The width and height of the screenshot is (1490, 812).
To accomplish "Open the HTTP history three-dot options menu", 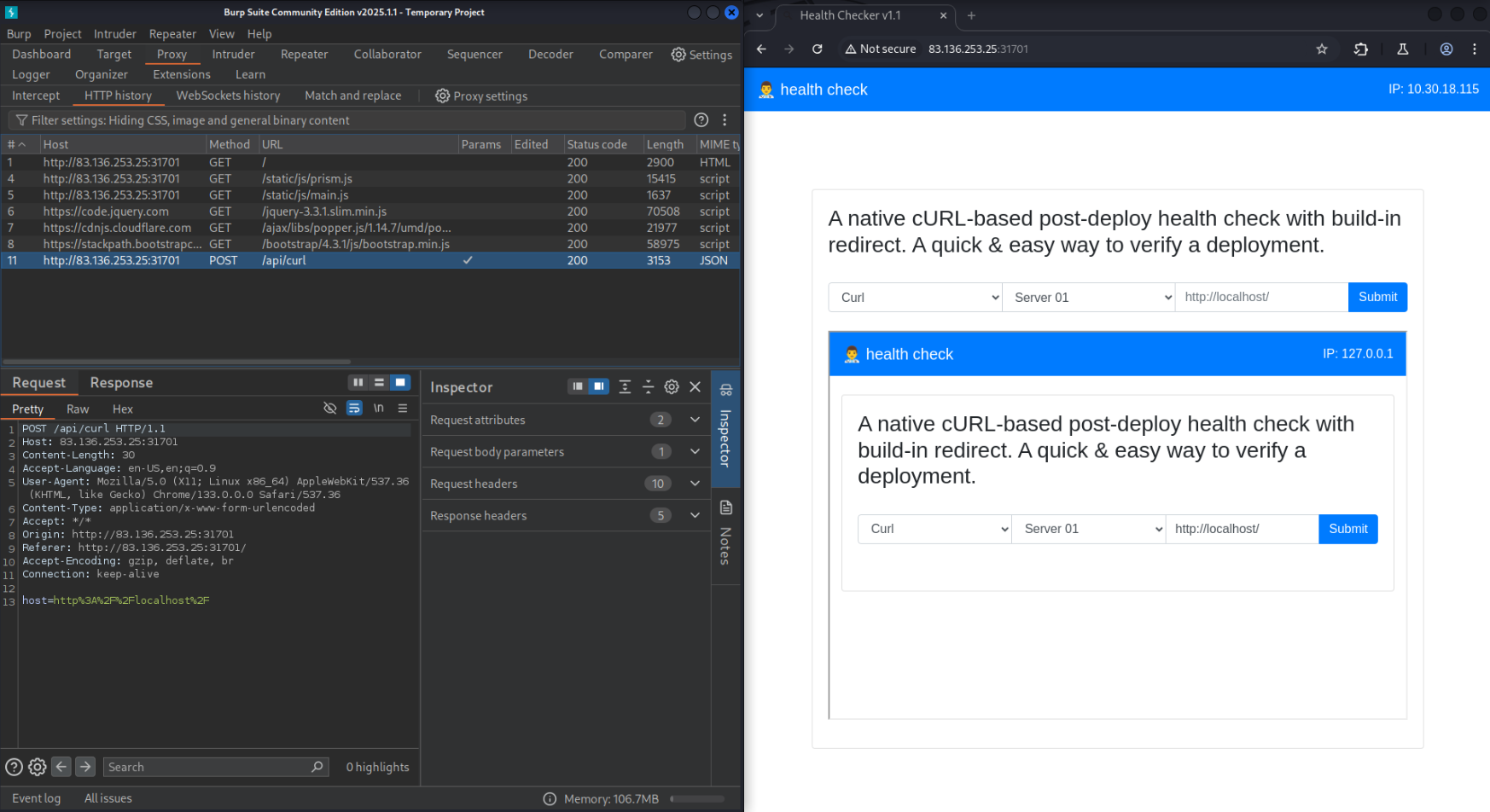I will click(x=725, y=120).
